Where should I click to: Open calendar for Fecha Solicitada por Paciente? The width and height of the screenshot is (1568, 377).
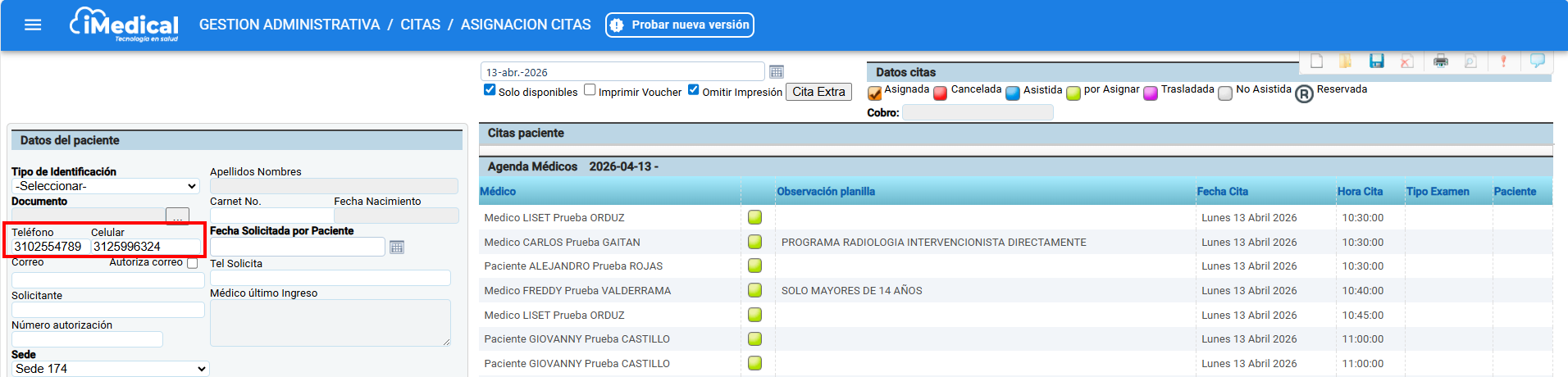coord(397,248)
